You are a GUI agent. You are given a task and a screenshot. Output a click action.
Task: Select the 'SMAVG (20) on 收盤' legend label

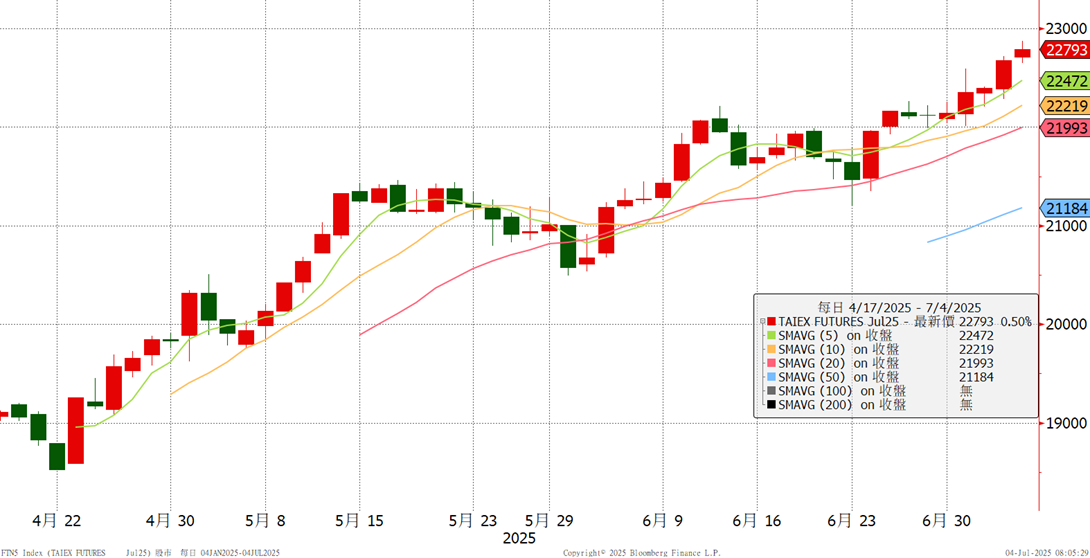(x=839, y=363)
